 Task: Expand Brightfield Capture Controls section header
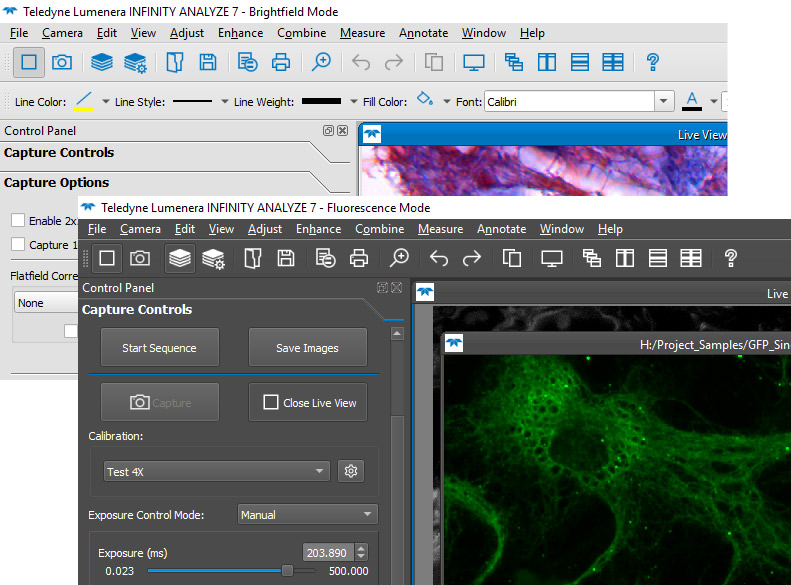[59, 153]
